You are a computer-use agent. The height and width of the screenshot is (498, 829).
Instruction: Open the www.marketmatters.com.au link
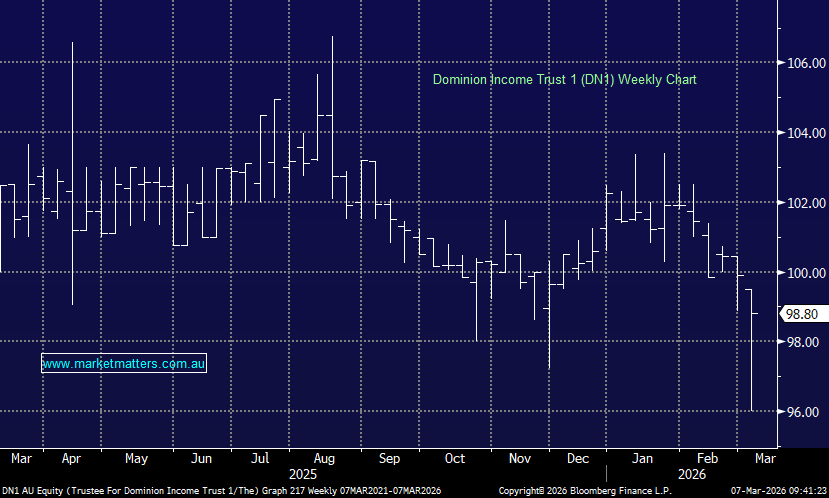click(x=124, y=364)
